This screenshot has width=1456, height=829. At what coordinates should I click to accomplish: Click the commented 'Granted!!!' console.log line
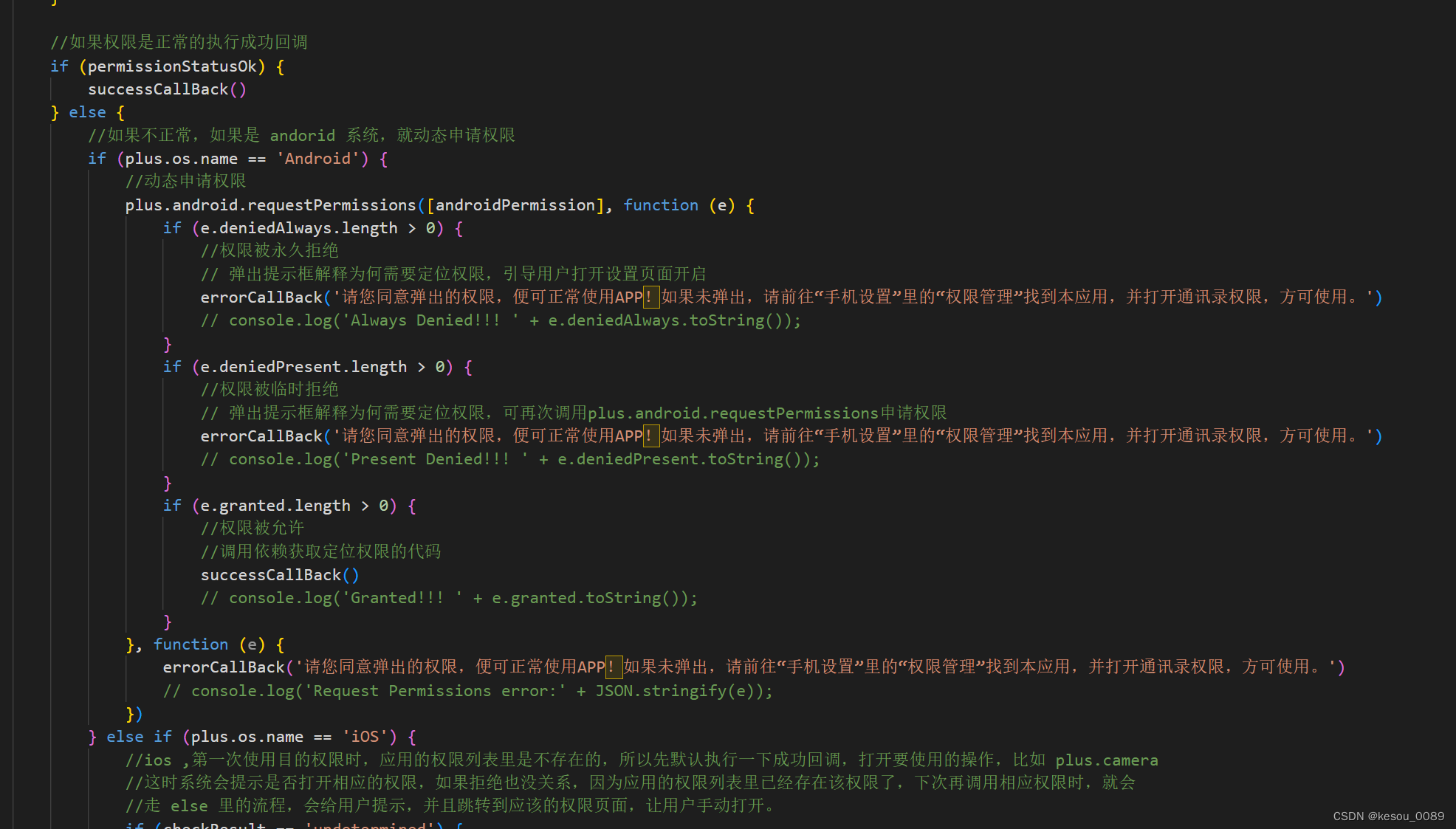tap(448, 598)
